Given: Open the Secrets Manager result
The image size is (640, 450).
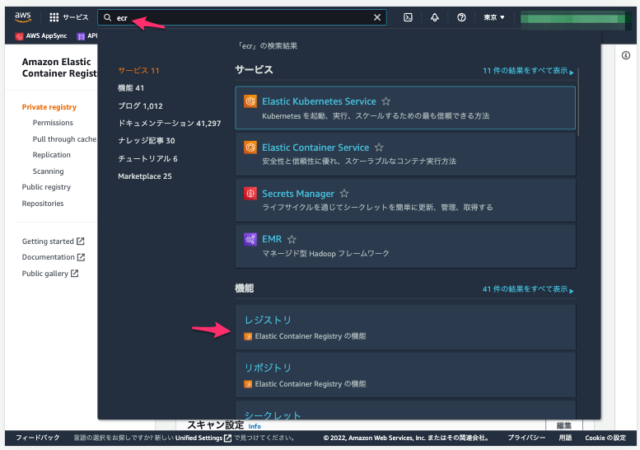Looking at the screenshot, I should (x=405, y=200).
